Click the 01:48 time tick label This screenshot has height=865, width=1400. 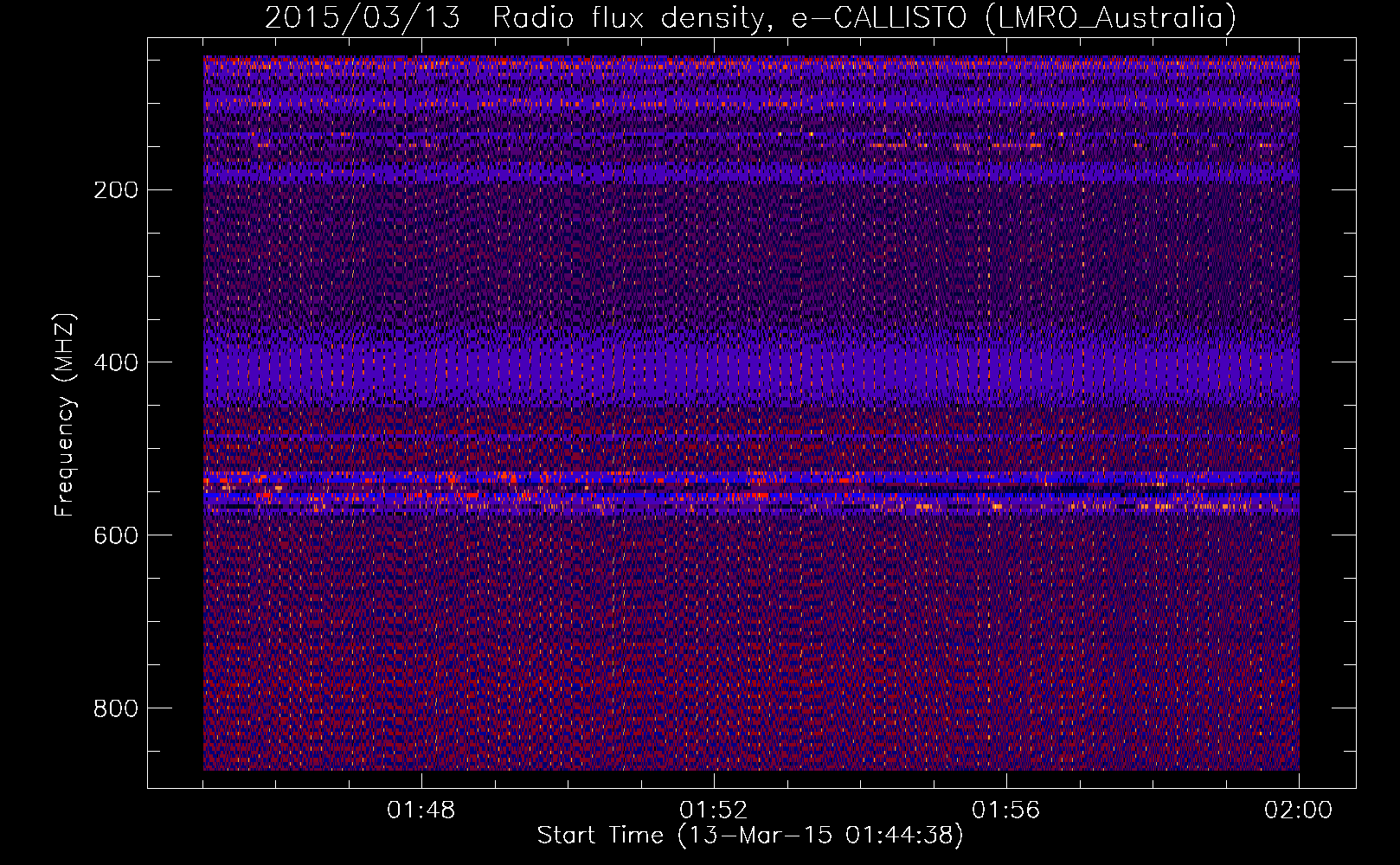(x=421, y=811)
